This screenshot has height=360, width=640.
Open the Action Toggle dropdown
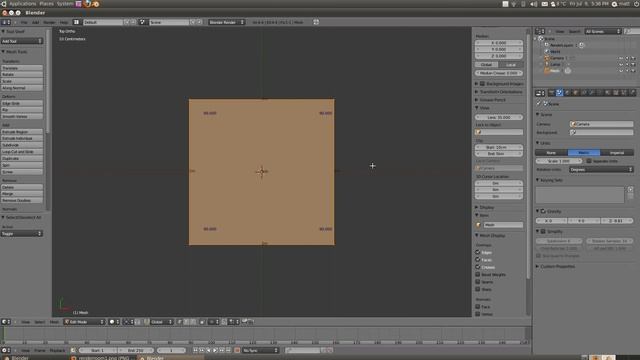(22, 233)
